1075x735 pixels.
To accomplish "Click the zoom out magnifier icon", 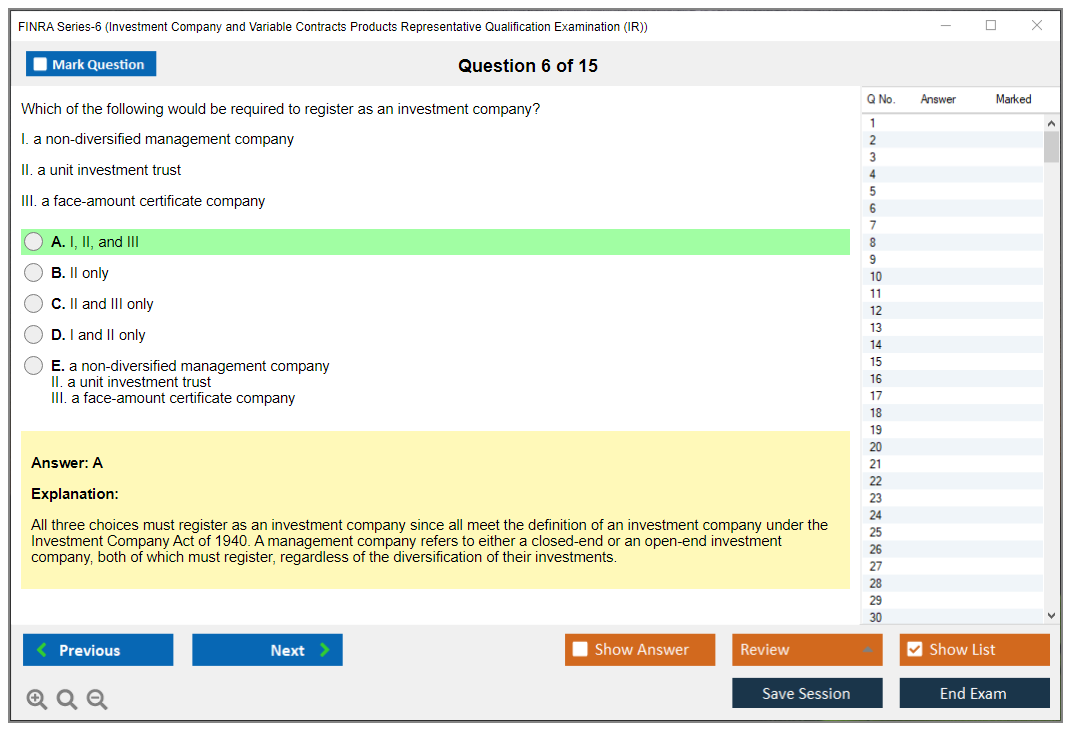I will (97, 700).
